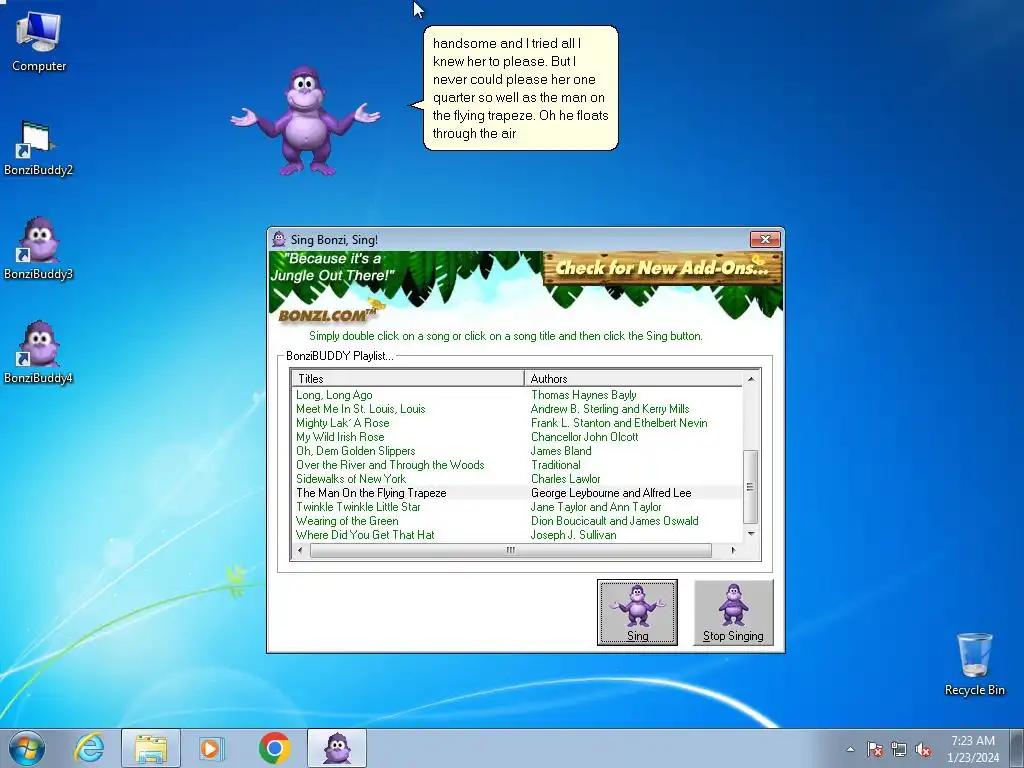Viewport: 1024px width, 768px height.
Task: Select Meet Me In St. Louis, Louis
Action: point(360,409)
